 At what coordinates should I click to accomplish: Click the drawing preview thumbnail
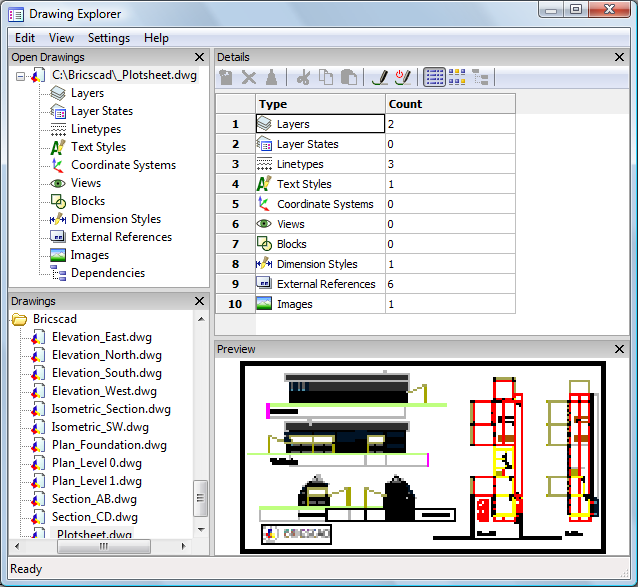coord(423,457)
